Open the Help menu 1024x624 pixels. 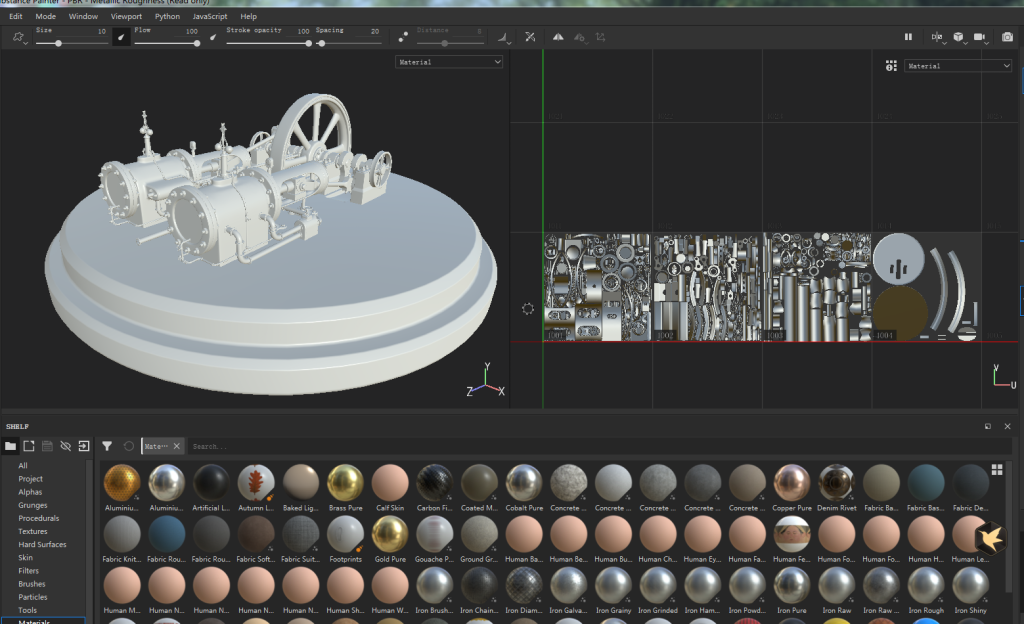click(249, 16)
